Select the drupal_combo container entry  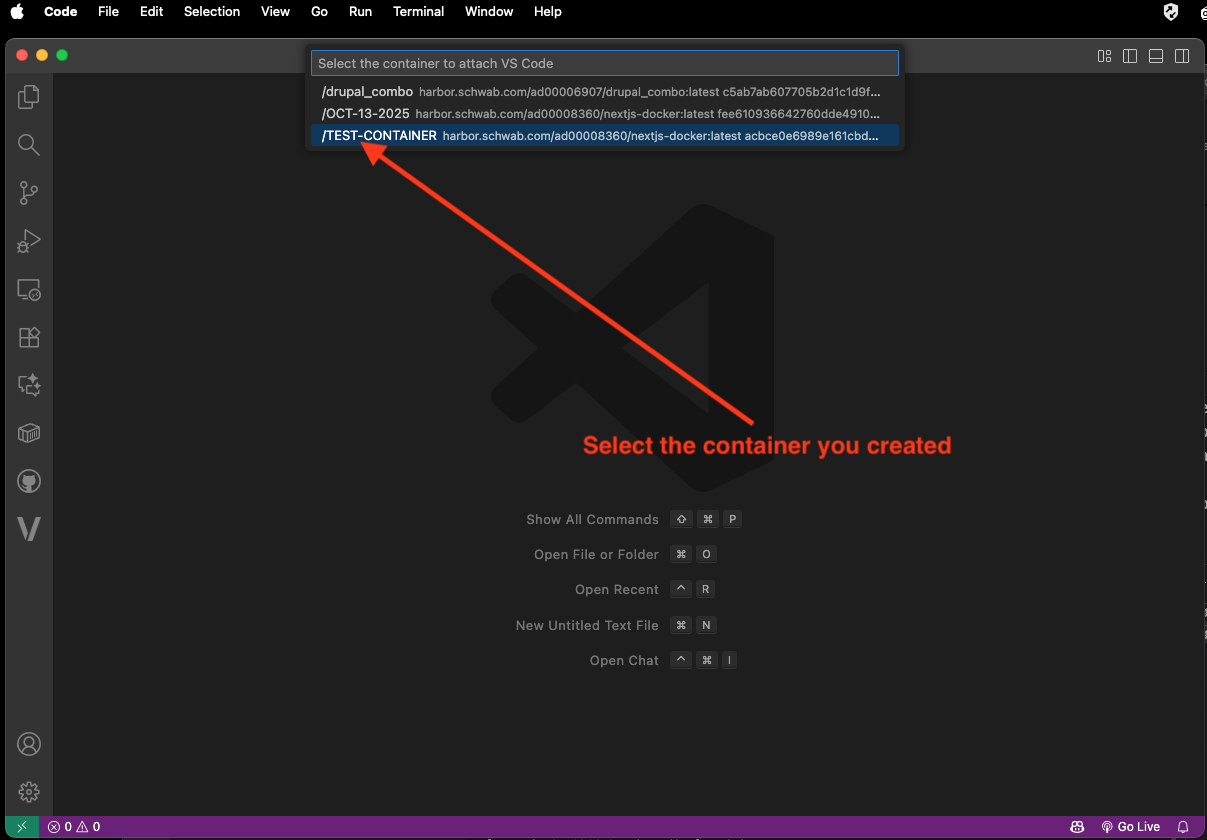604,91
